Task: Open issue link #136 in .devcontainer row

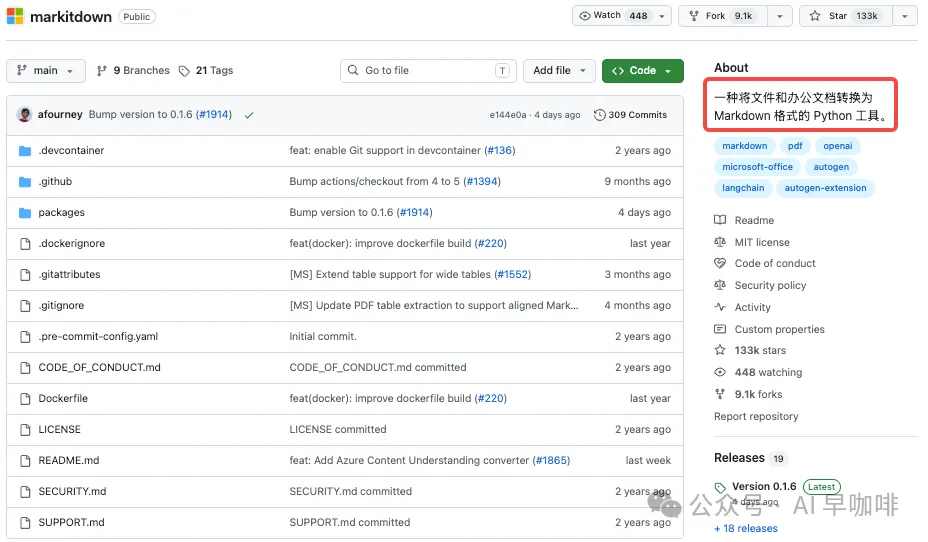Action: [x=500, y=150]
